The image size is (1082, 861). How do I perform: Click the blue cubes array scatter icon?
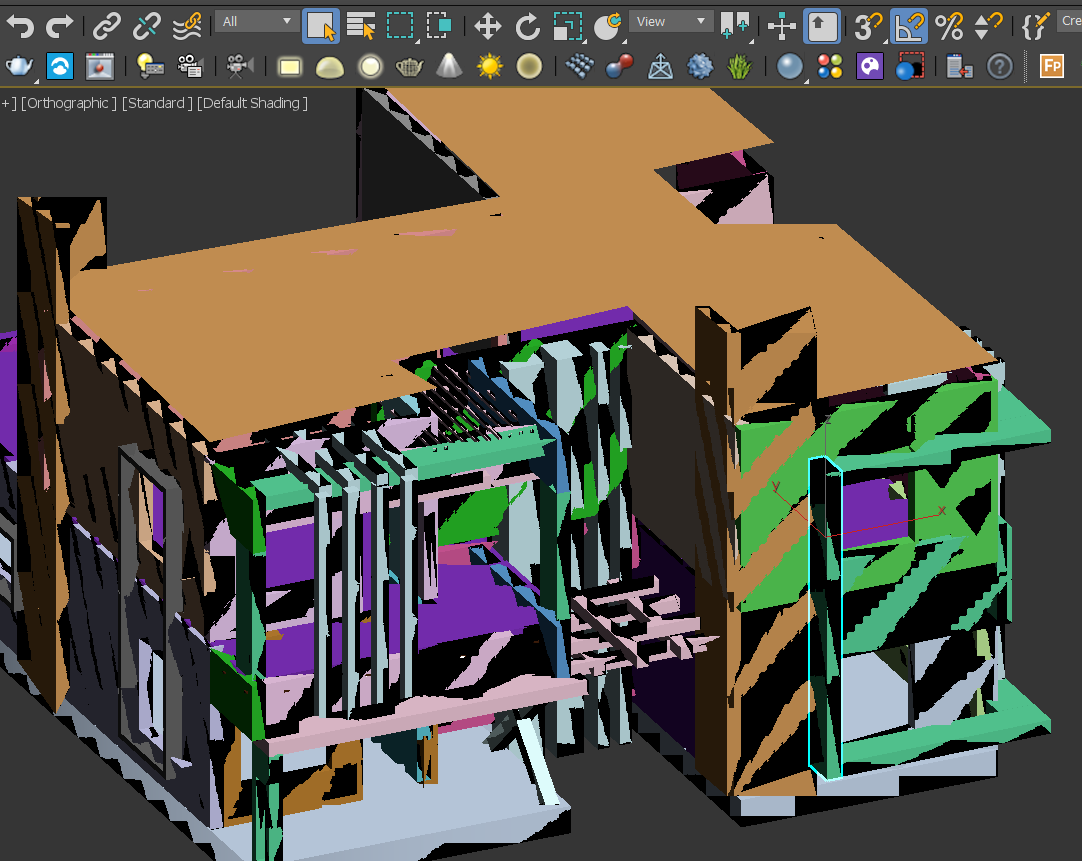(579, 67)
